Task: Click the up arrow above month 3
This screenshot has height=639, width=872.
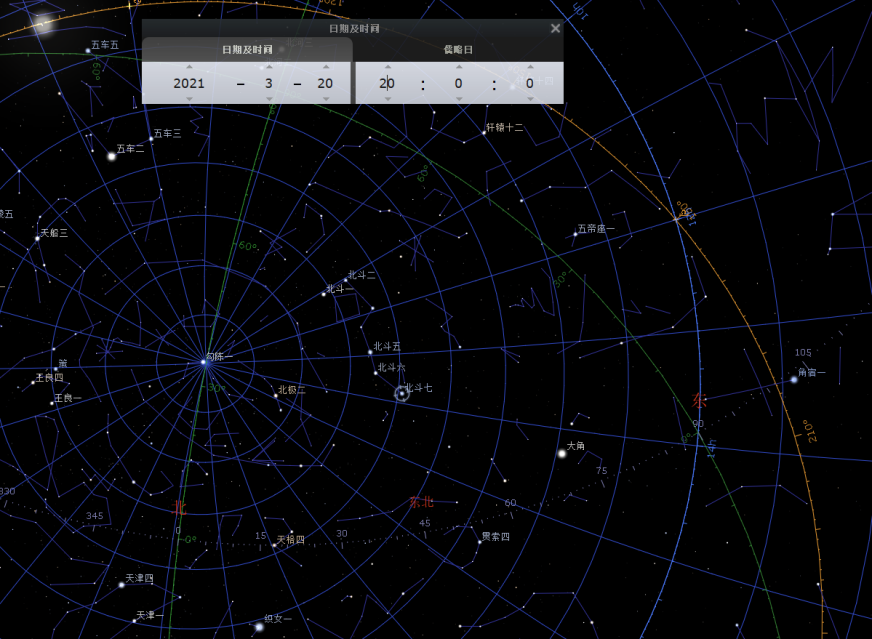Action: tap(268, 67)
